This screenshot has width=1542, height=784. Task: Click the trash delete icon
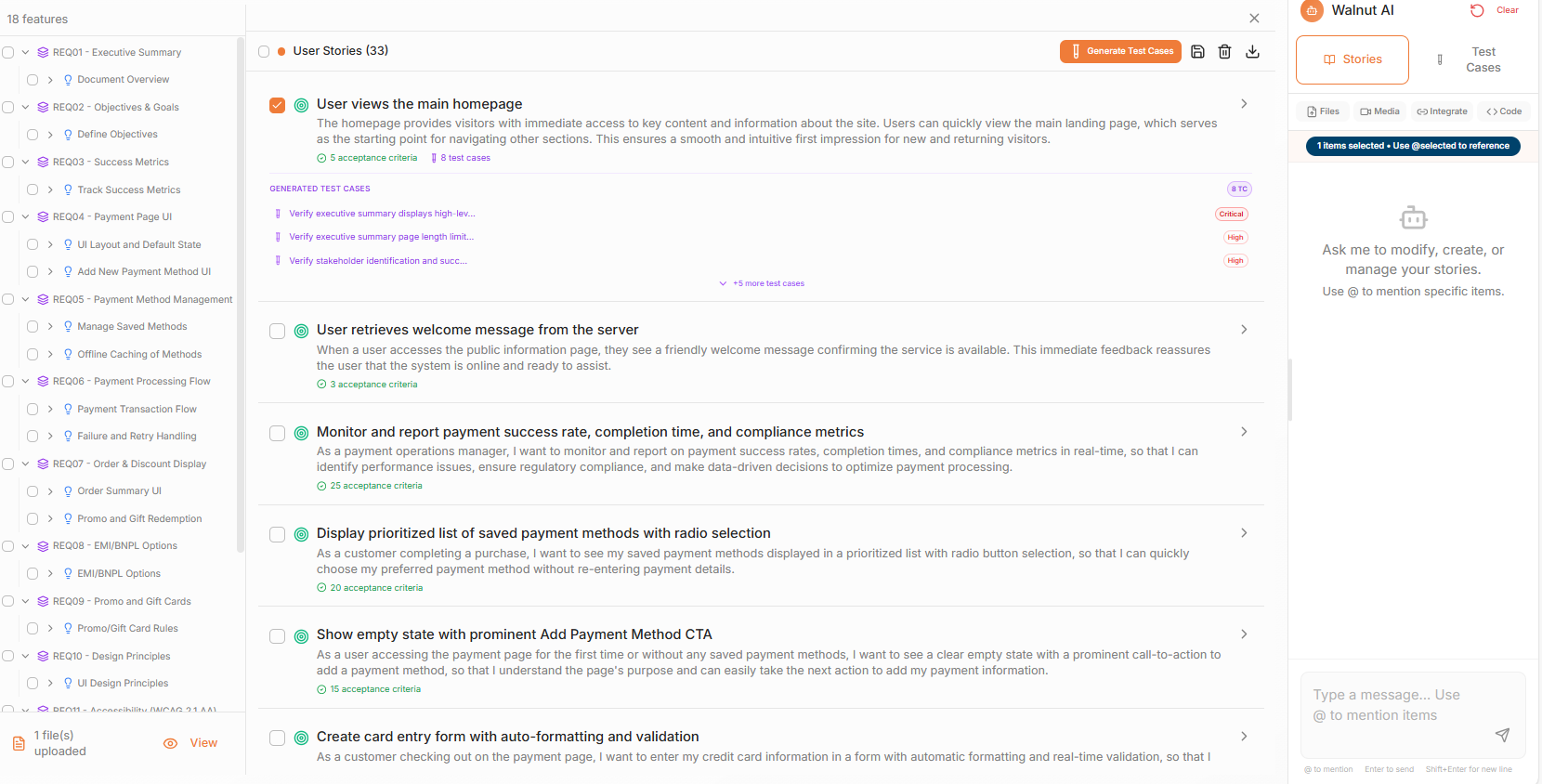1224,52
